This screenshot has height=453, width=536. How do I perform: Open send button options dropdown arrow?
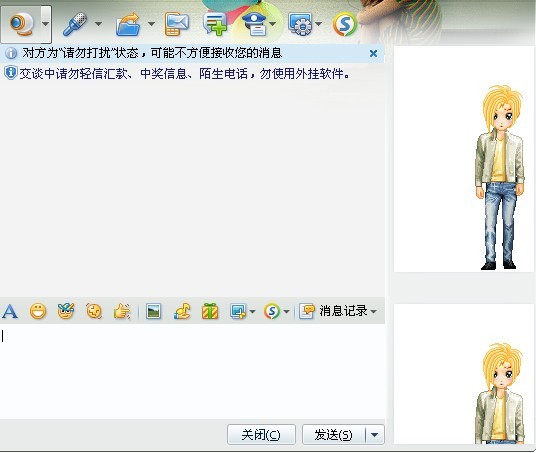pyautogui.click(x=375, y=435)
